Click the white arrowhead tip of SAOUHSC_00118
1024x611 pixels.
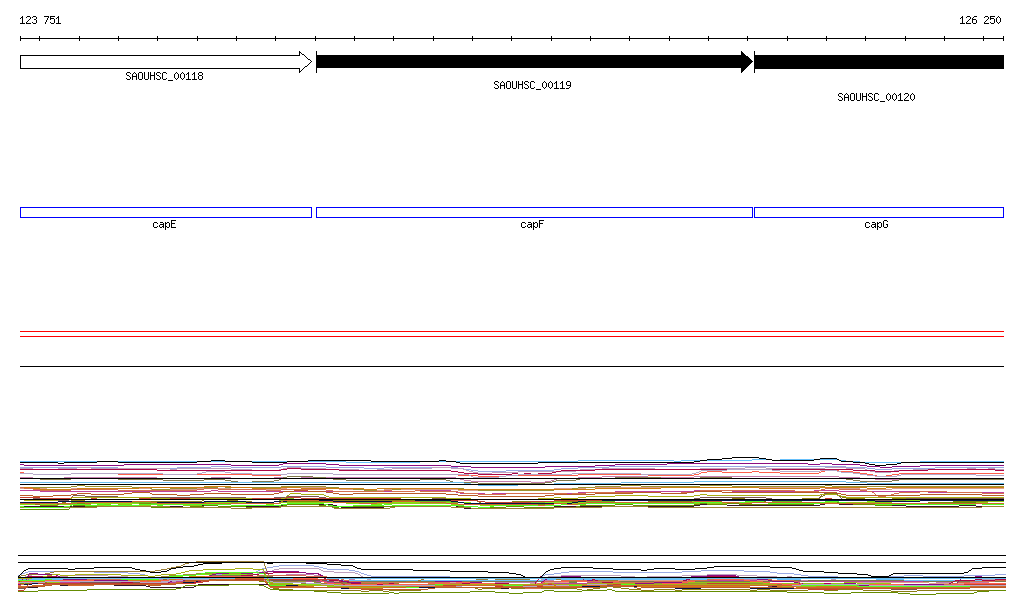(x=306, y=62)
